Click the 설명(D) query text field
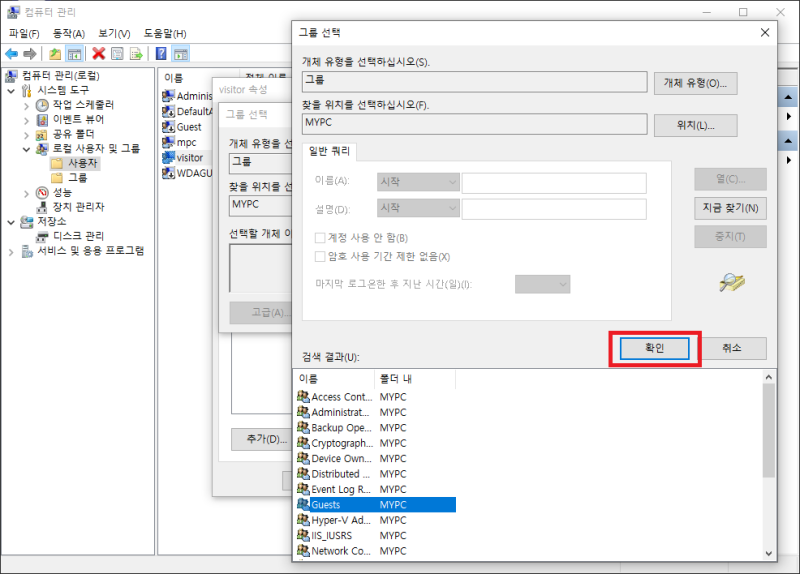 pyautogui.click(x=554, y=209)
